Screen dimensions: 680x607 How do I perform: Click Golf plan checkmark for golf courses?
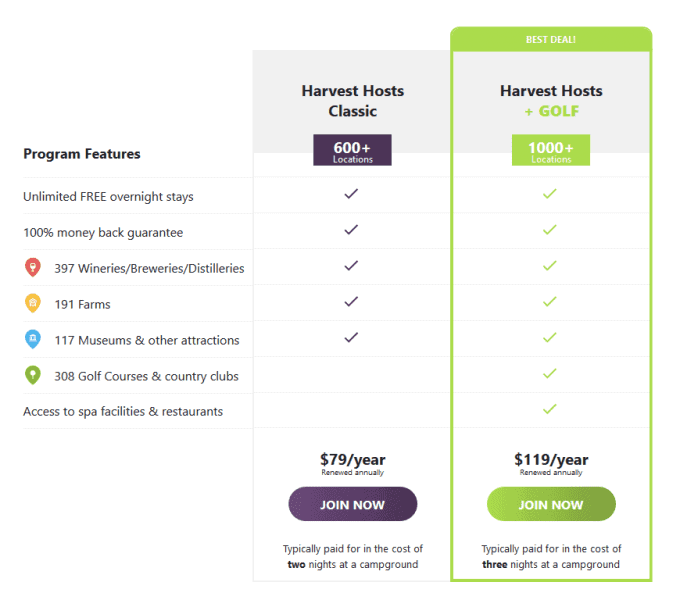point(550,373)
